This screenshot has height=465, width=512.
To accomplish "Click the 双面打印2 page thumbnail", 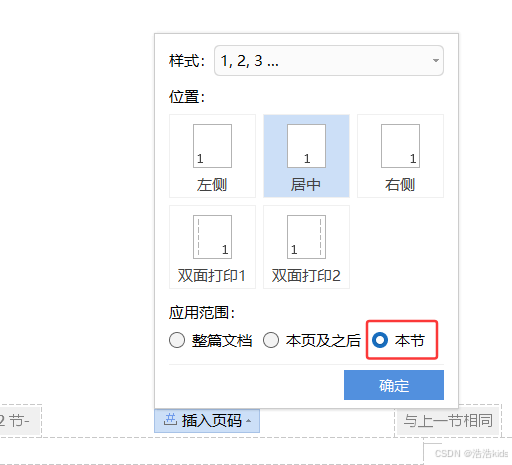I will coord(306,237).
